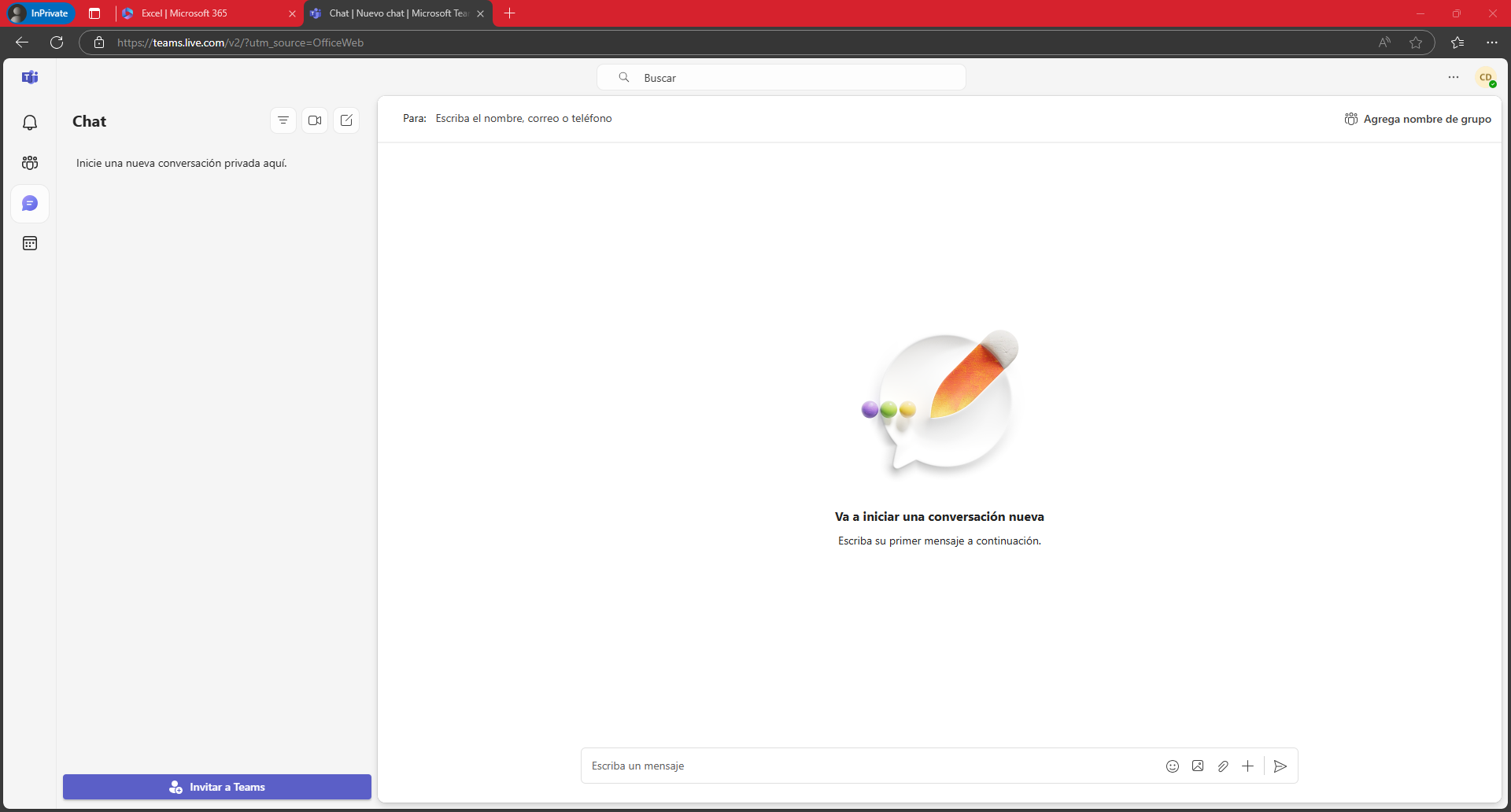Expand more actions plus in message box
This screenshot has height=812, width=1511.
1247,766
